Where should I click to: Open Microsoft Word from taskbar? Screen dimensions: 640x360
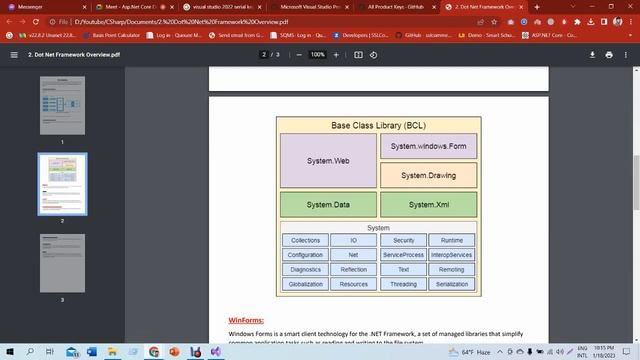tap(92, 351)
